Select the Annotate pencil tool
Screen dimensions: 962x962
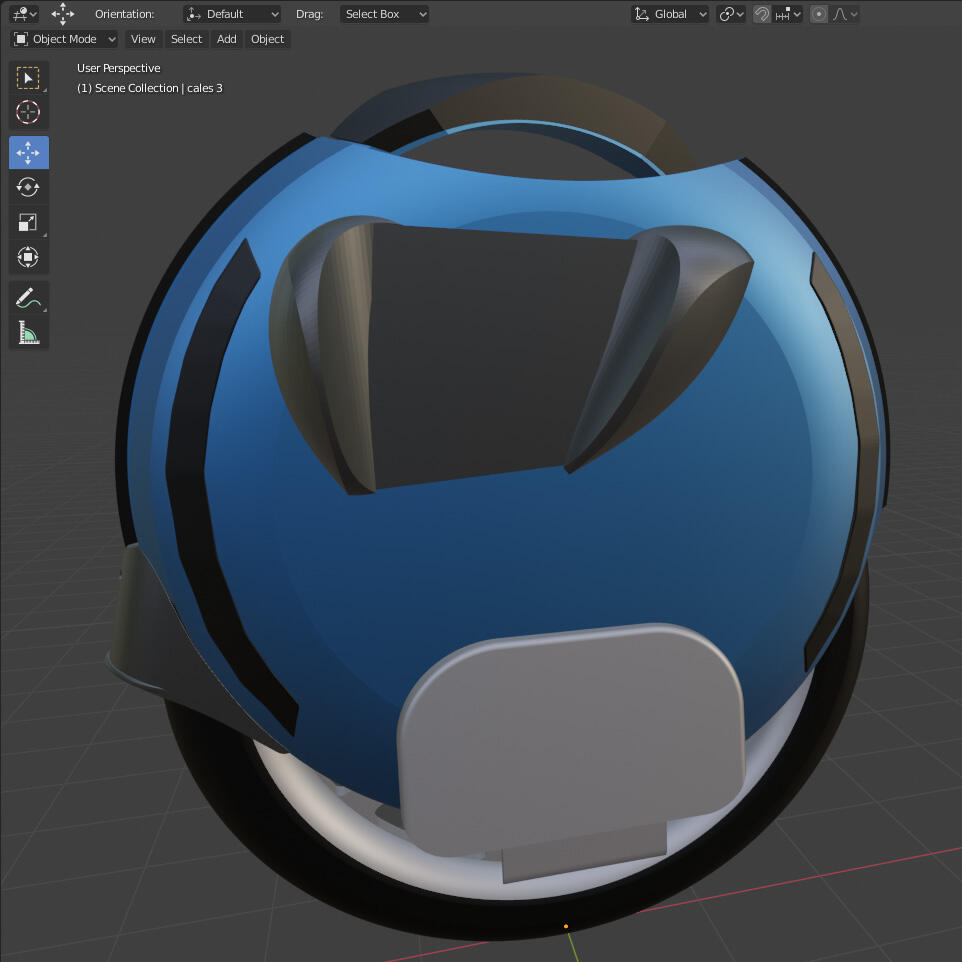click(x=28, y=298)
